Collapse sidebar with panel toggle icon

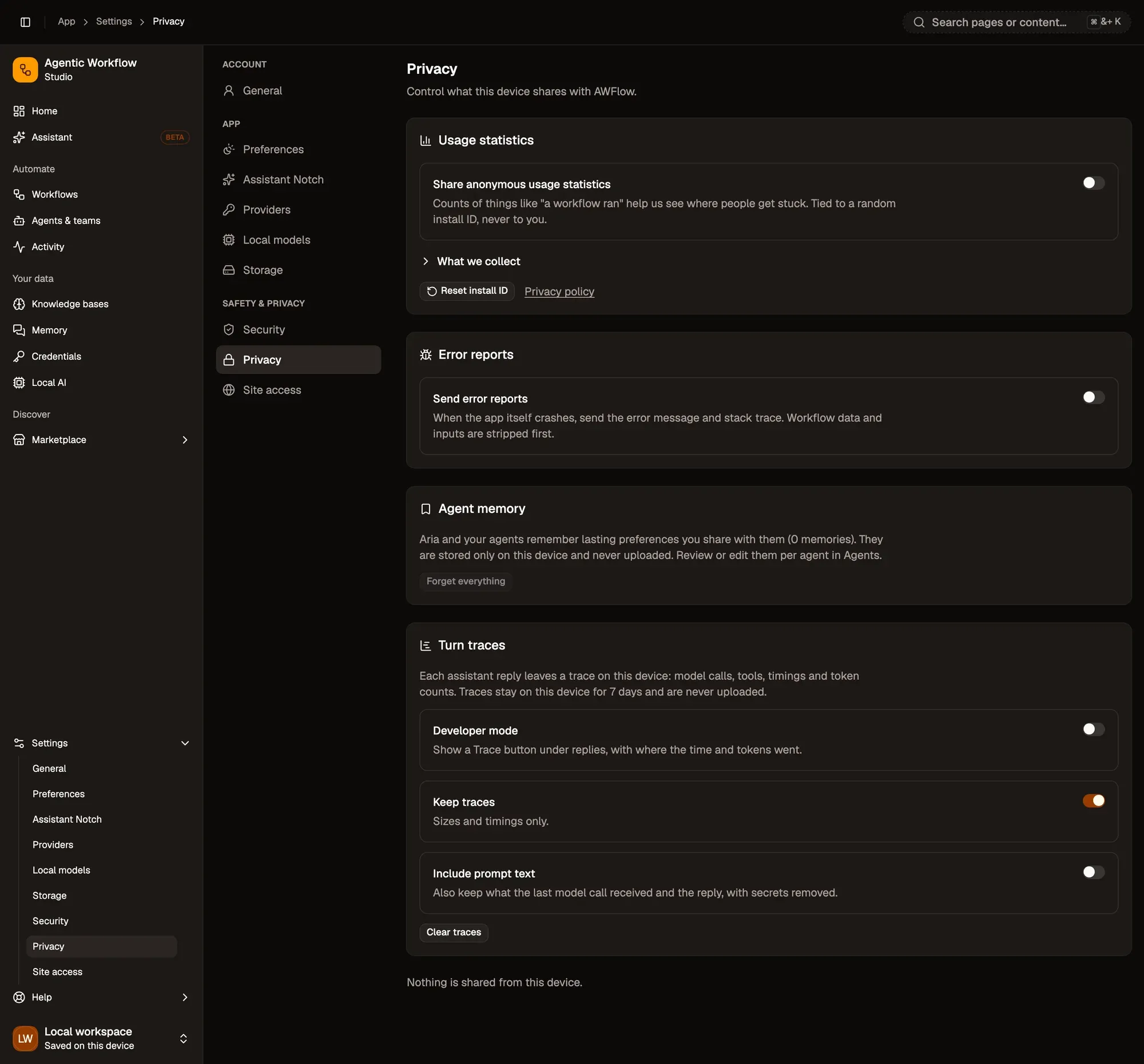tap(25, 22)
